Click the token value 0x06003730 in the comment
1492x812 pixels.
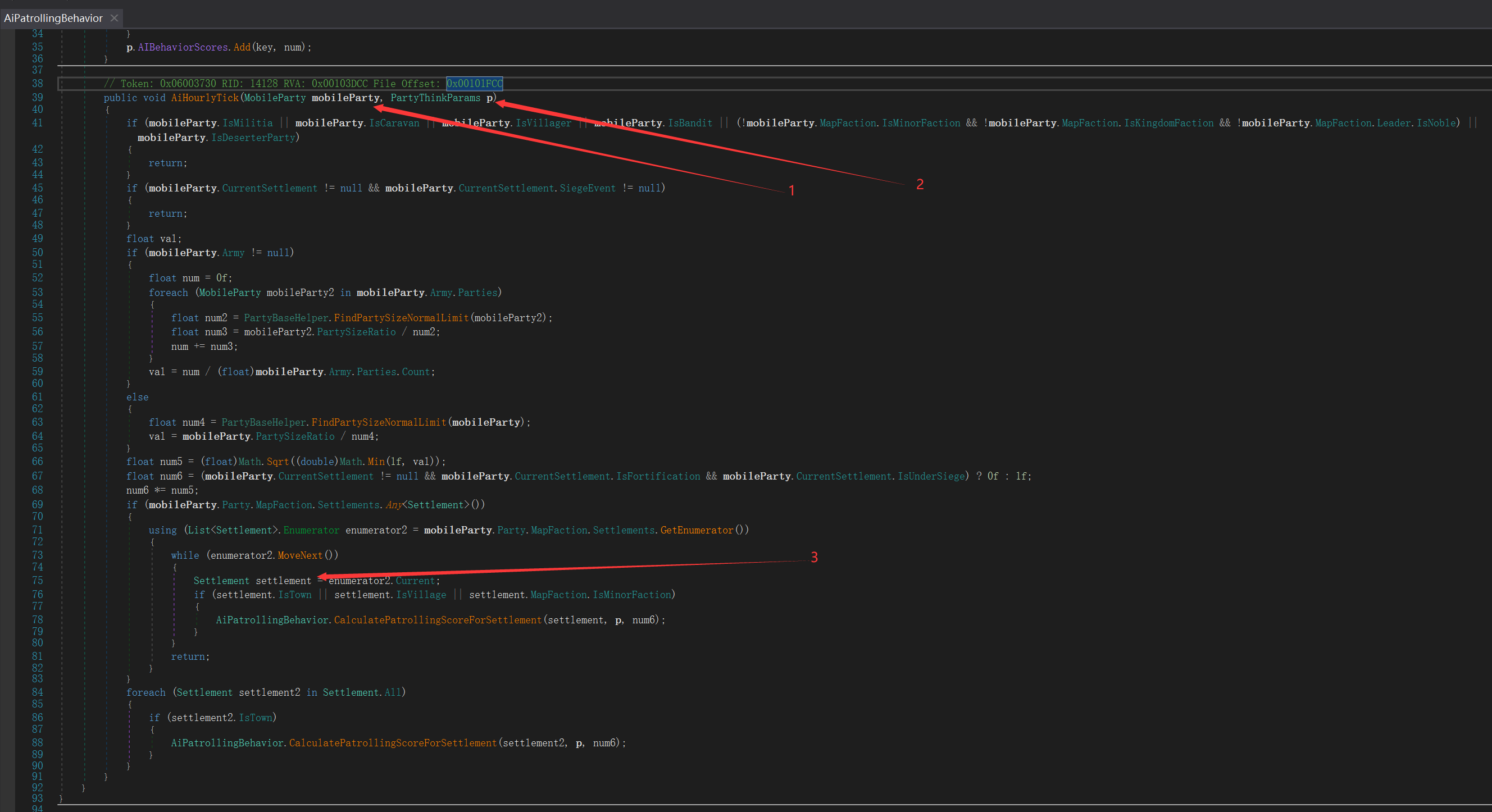(x=188, y=84)
